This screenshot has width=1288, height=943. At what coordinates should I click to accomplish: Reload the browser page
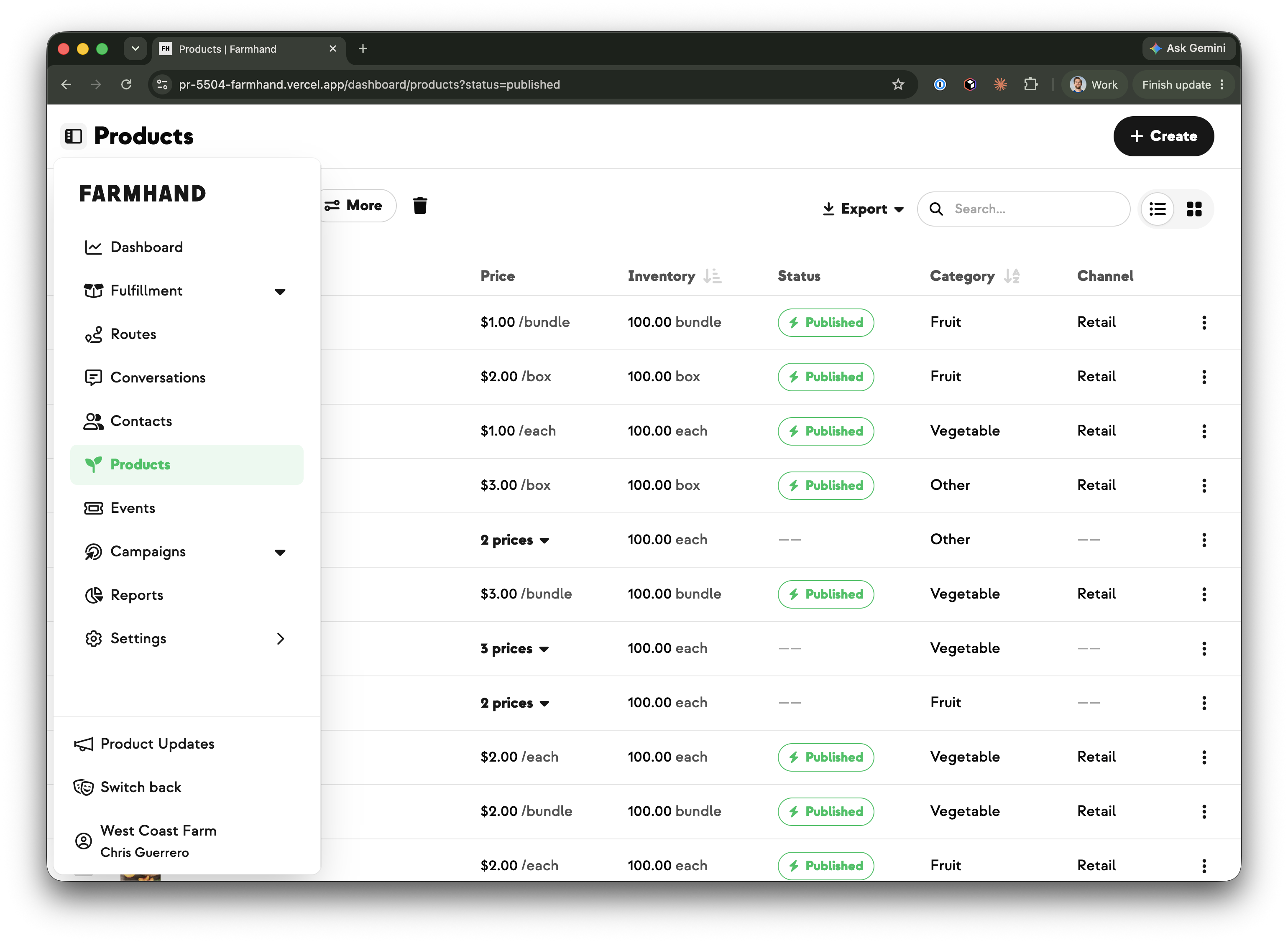coord(126,84)
